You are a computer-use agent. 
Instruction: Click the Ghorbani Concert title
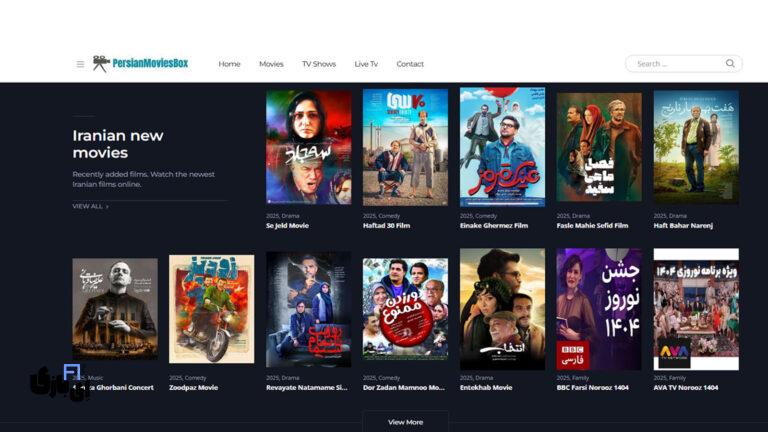tap(113, 387)
